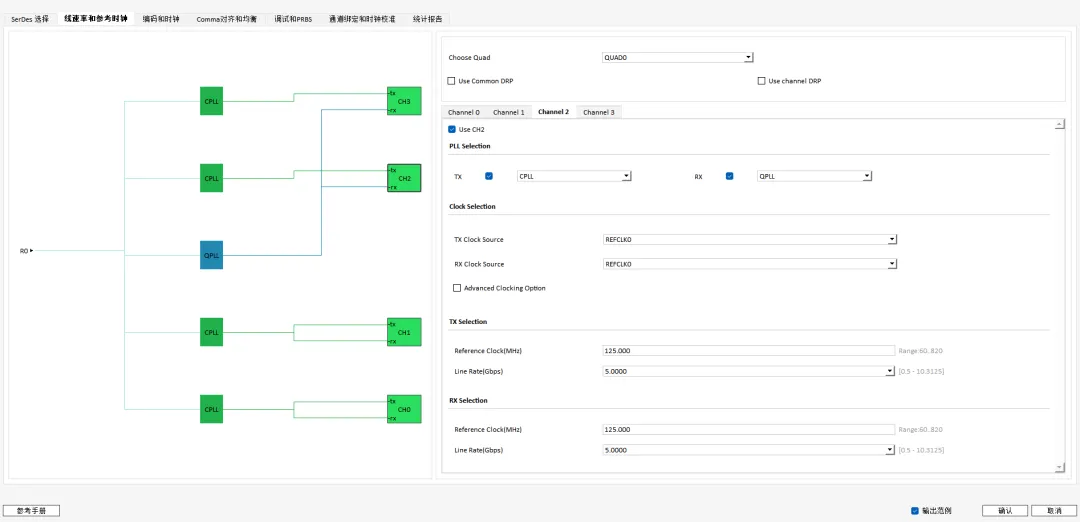This screenshot has width=1080, height=522.
Task: Click the R0 reference clock input marker
Action: [26, 251]
